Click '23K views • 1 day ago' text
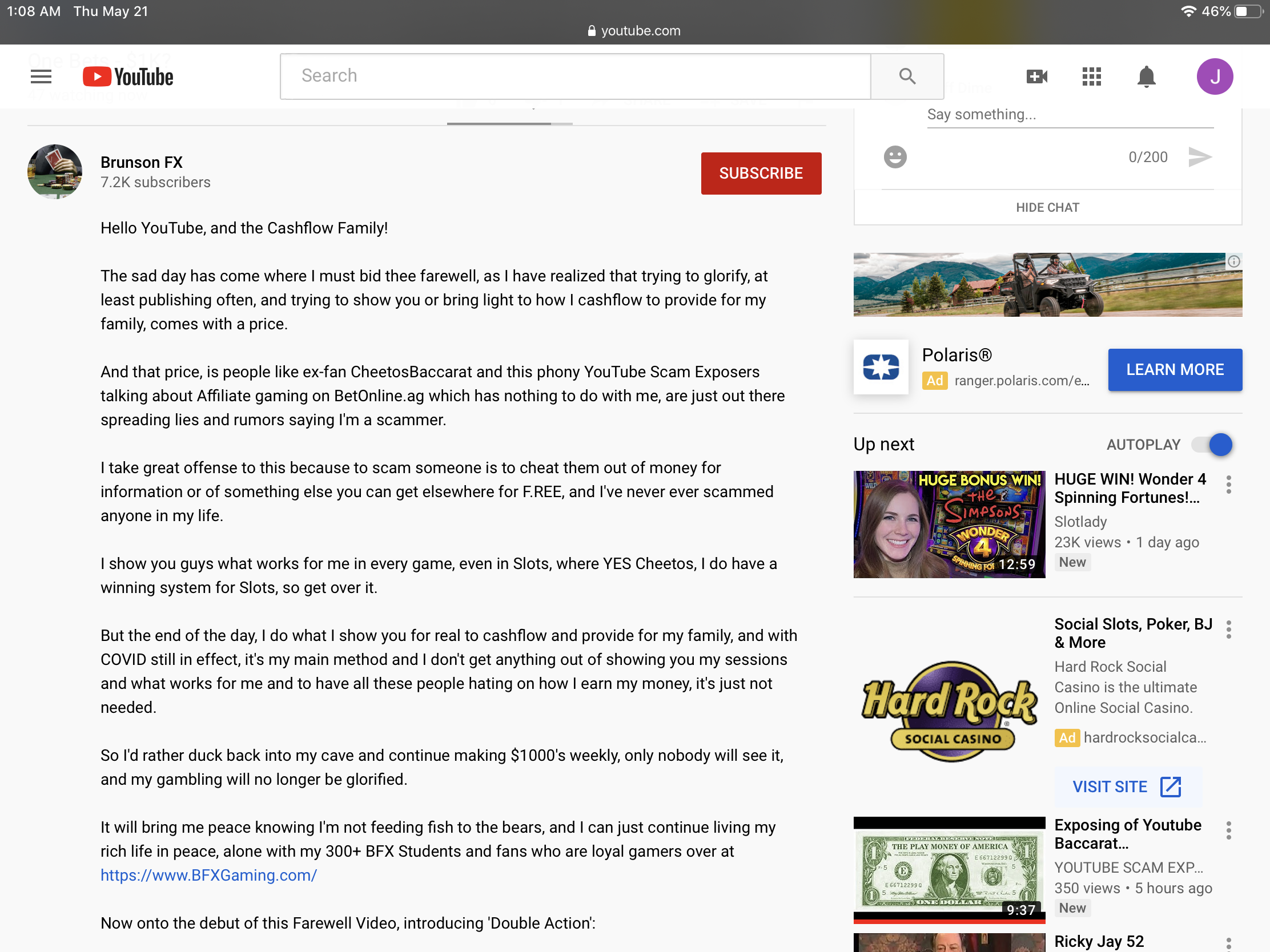Screen dimensions: 1270x952 tap(1127, 542)
